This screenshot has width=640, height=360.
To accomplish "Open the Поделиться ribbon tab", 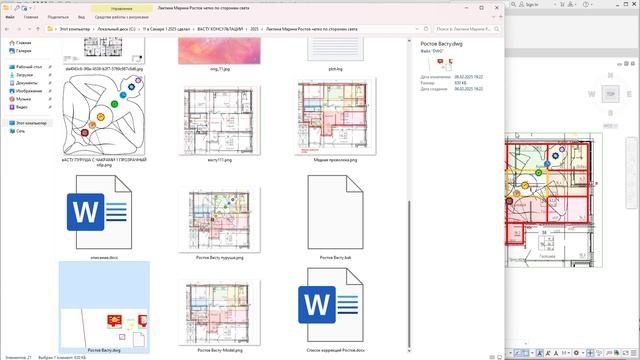I will (58, 17).
